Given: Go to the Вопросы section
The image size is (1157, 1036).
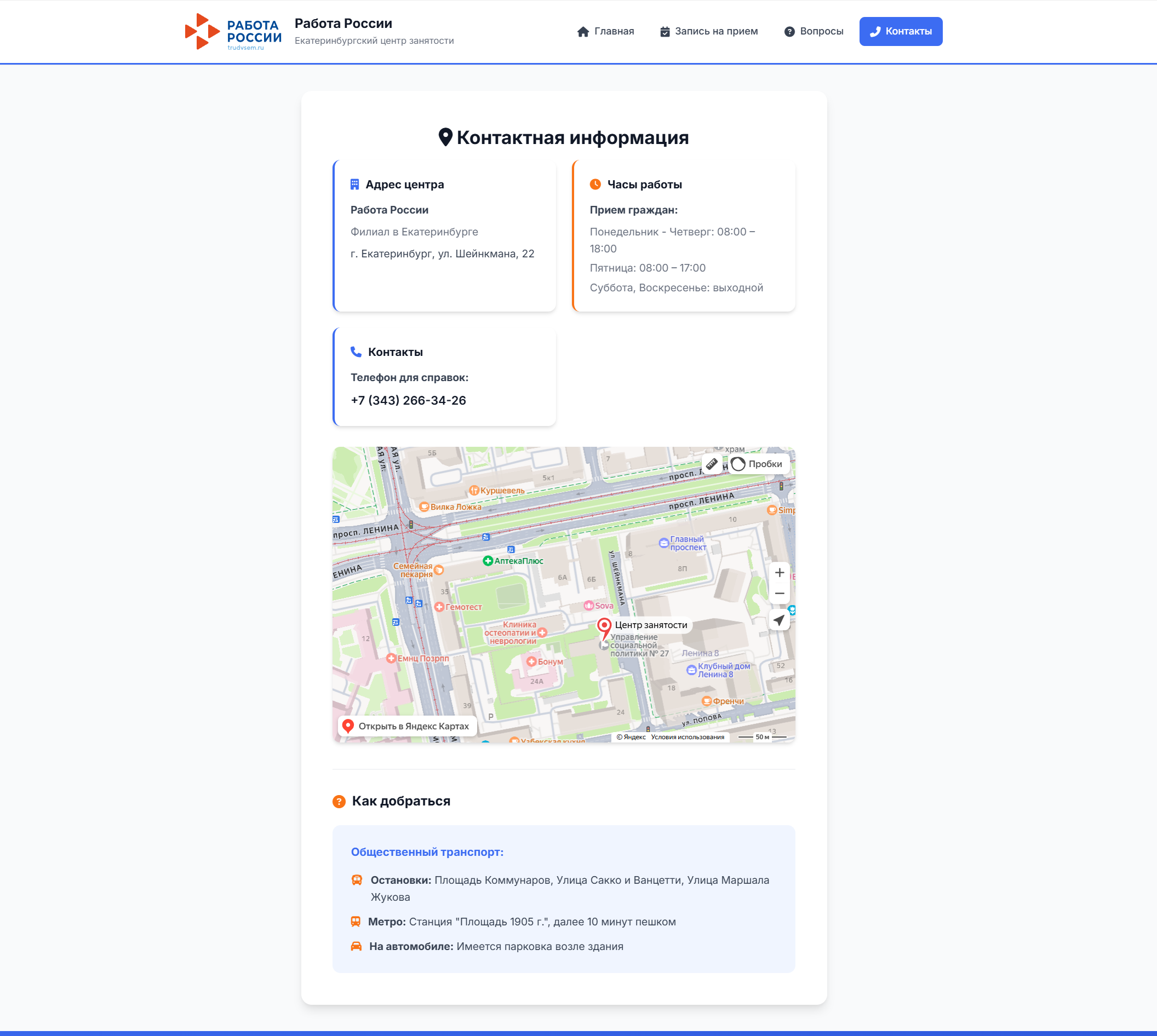Looking at the screenshot, I should point(814,31).
